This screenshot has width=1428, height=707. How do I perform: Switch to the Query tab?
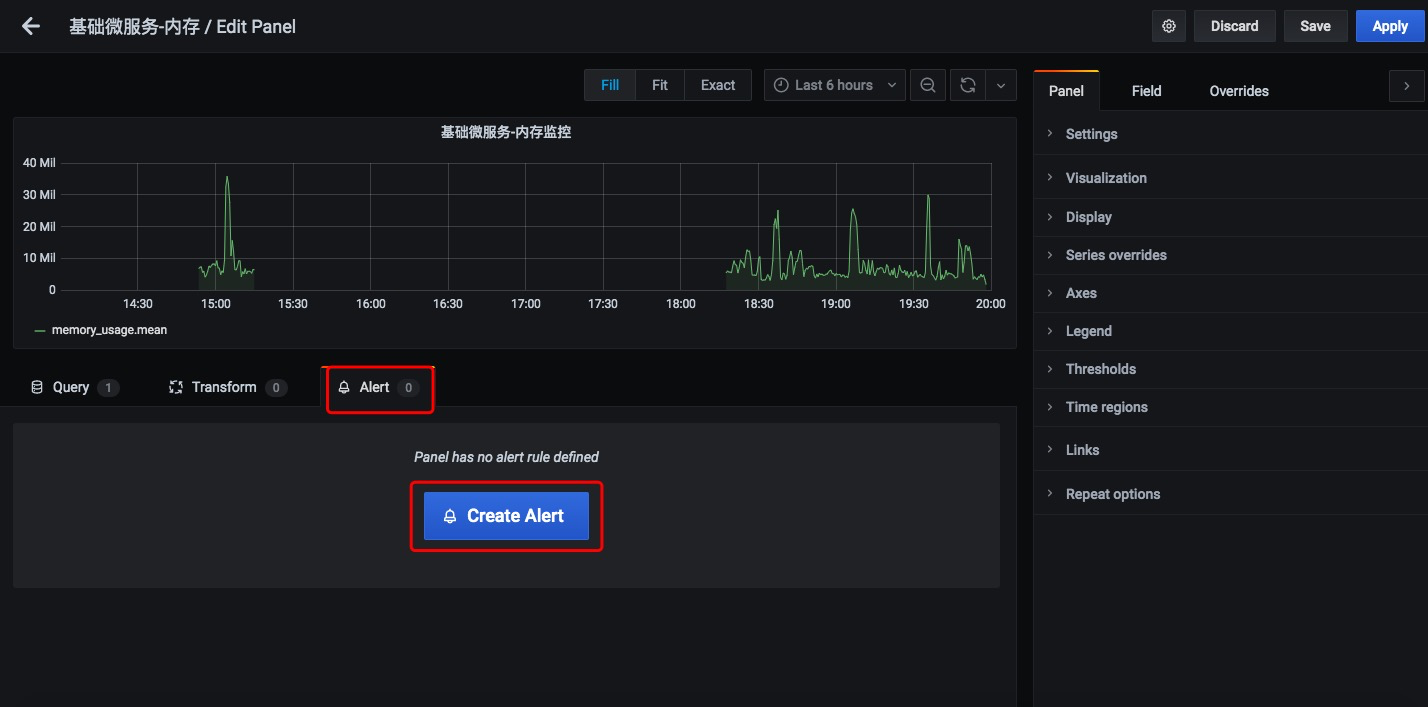pos(75,387)
